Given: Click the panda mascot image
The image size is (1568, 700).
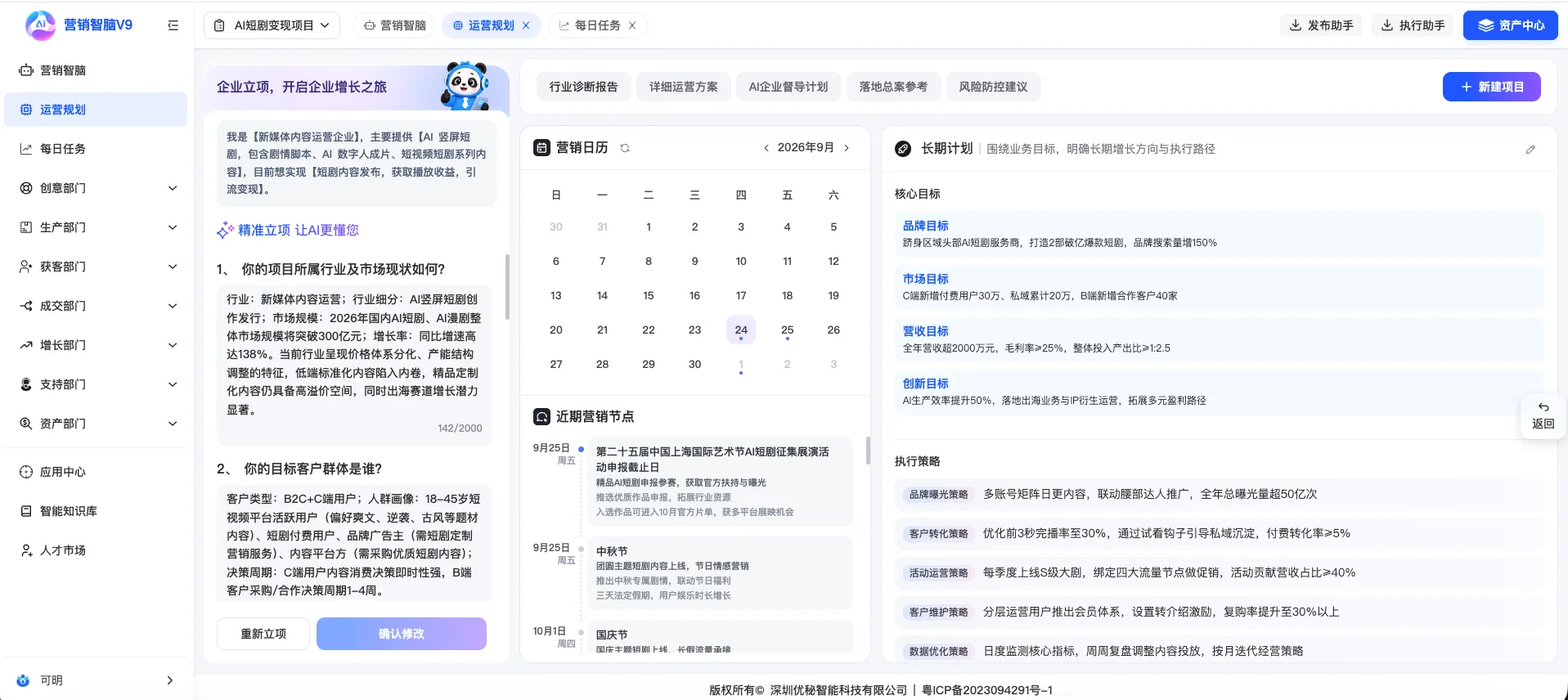Looking at the screenshot, I should (465, 86).
